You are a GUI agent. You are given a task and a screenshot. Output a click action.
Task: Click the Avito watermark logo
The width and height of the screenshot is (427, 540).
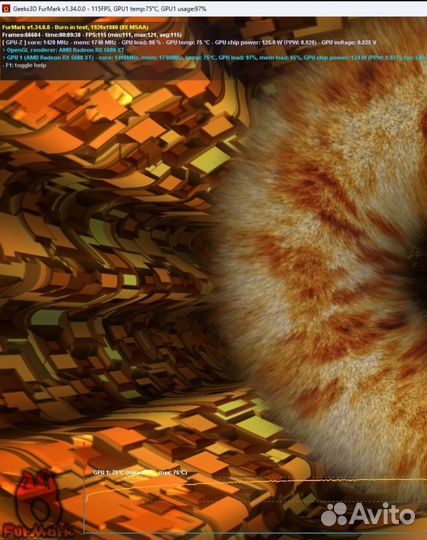point(368,513)
